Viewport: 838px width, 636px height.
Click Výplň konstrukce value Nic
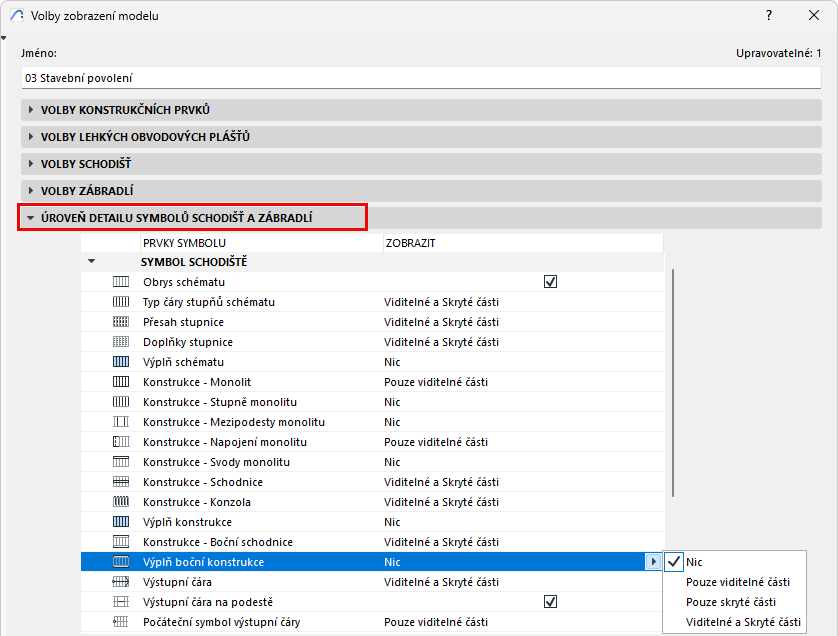point(392,522)
